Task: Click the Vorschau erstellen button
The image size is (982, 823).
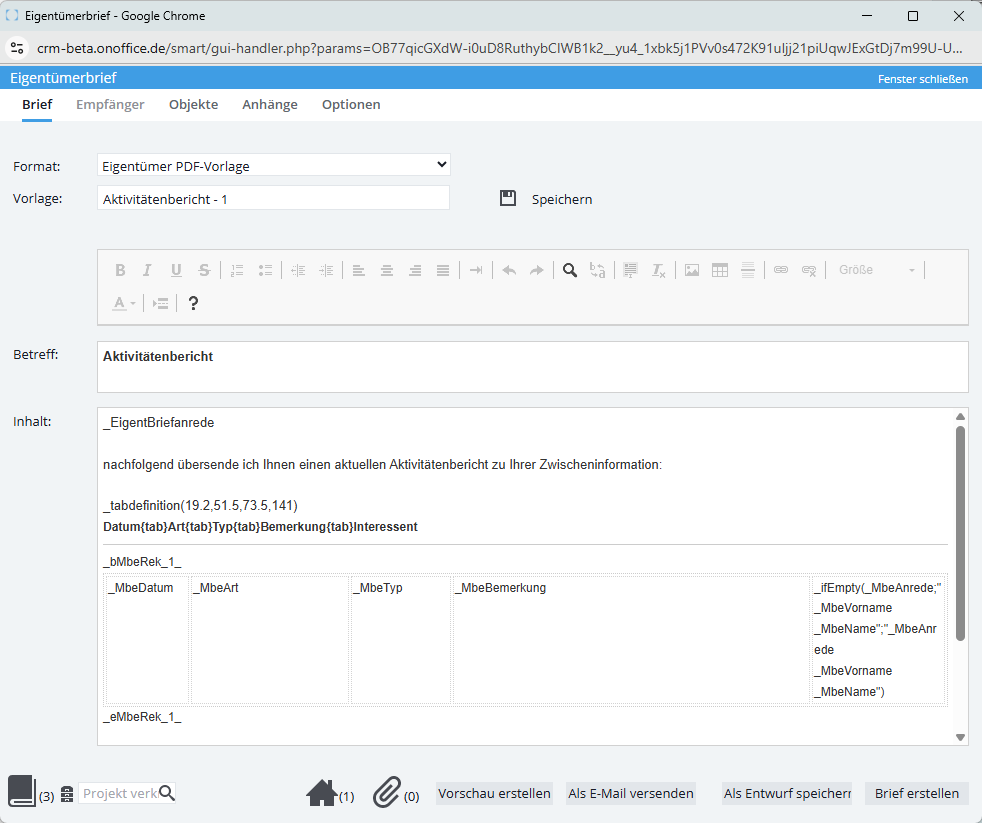Action: click(x=494, y=793)
